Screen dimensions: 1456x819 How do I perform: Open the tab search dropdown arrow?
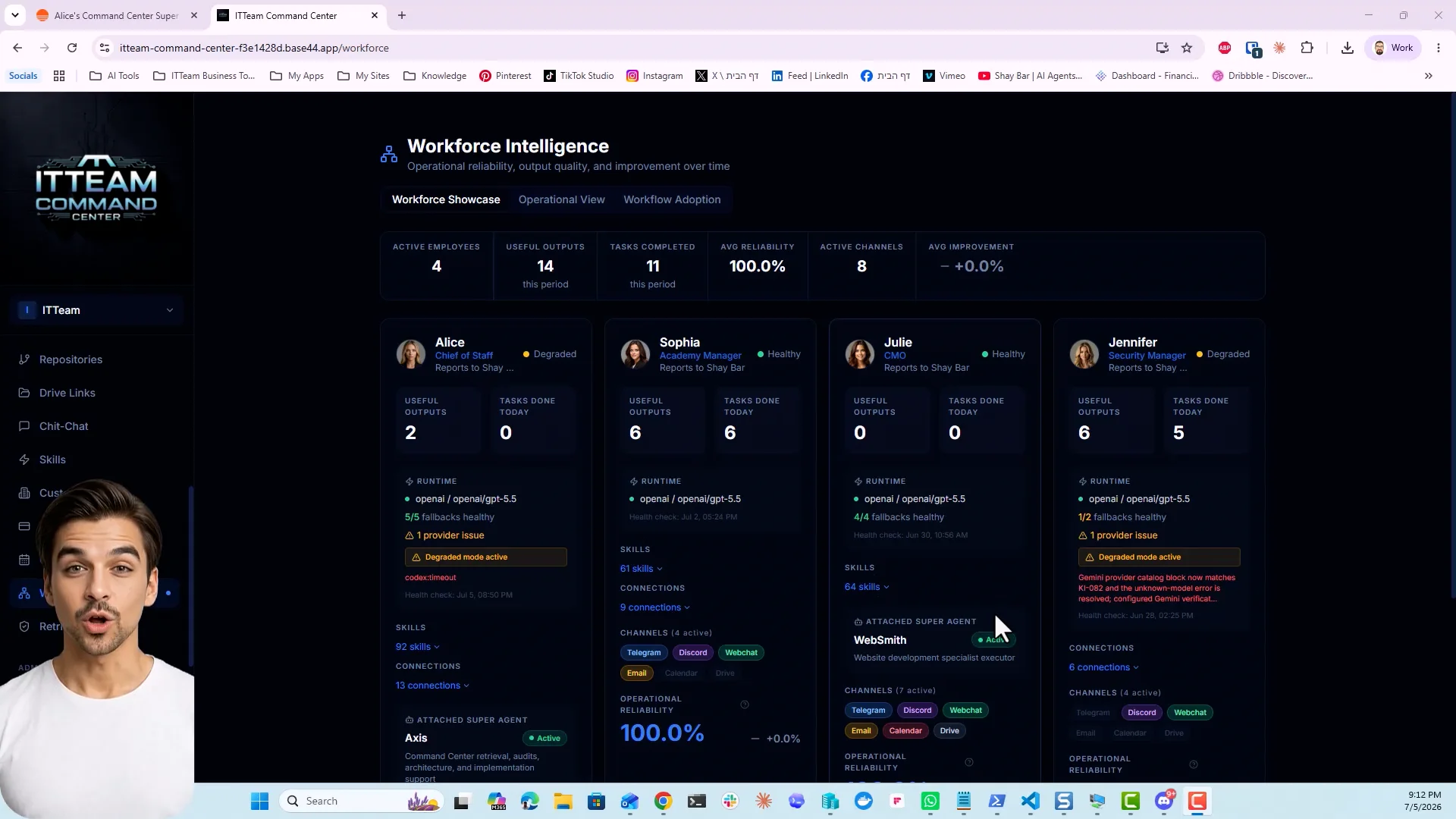(15, 15)
